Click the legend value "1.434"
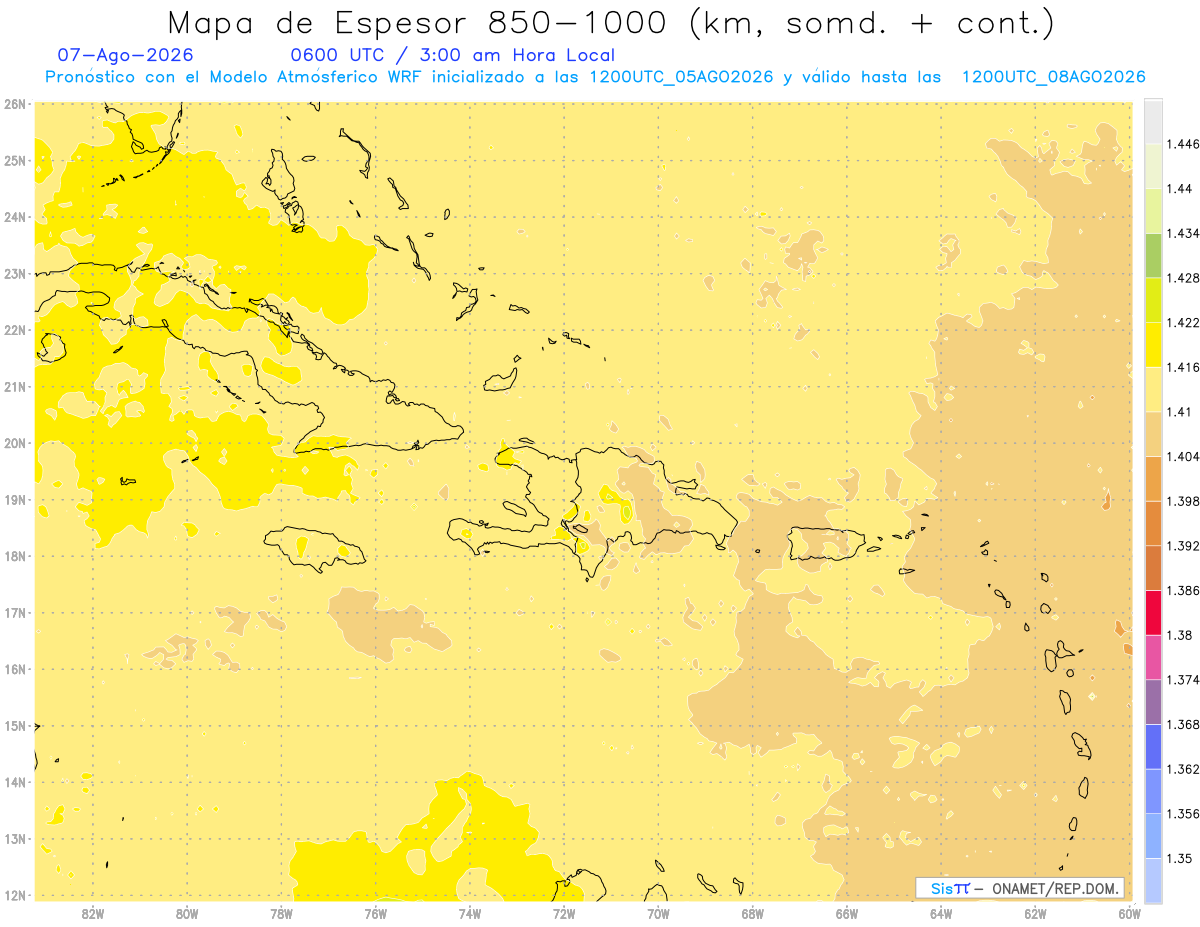Image resolution: width=1200 pixels, height=927 pixels. pyautogui.click(x=1183, y=233)
